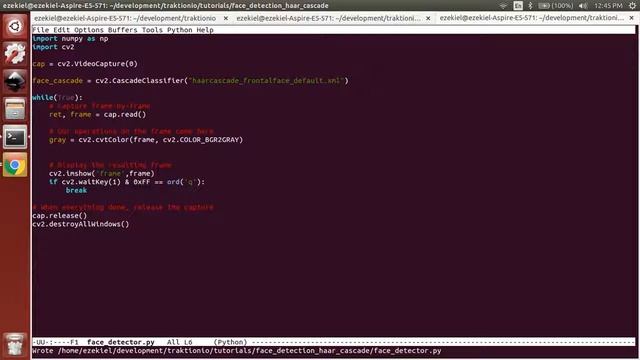Click face_detector.py in the mode line
The image size is (640, 360).
120,342
